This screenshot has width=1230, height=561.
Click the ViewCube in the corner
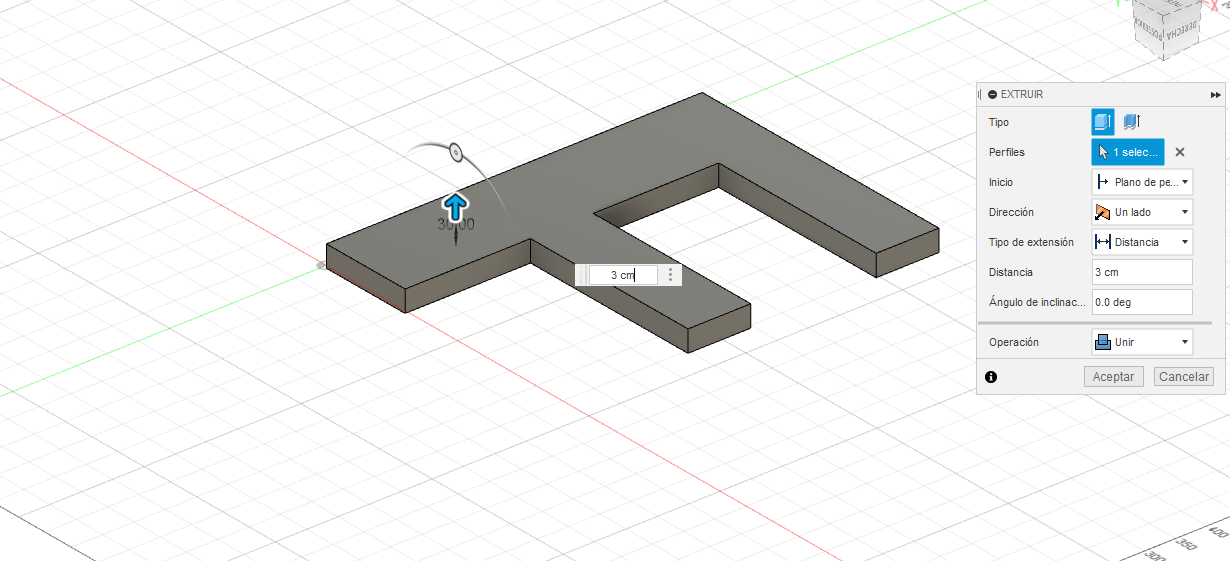(x=1166, y=28)
